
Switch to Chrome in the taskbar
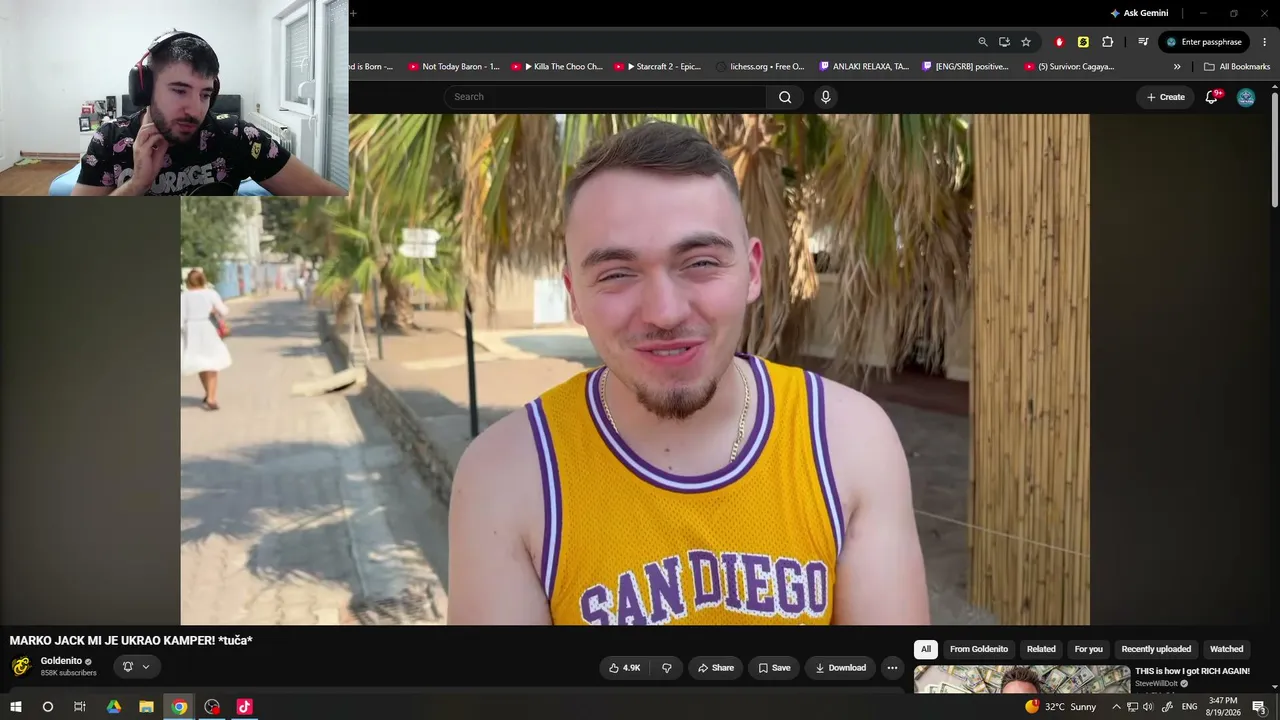(x=179, y=707)
